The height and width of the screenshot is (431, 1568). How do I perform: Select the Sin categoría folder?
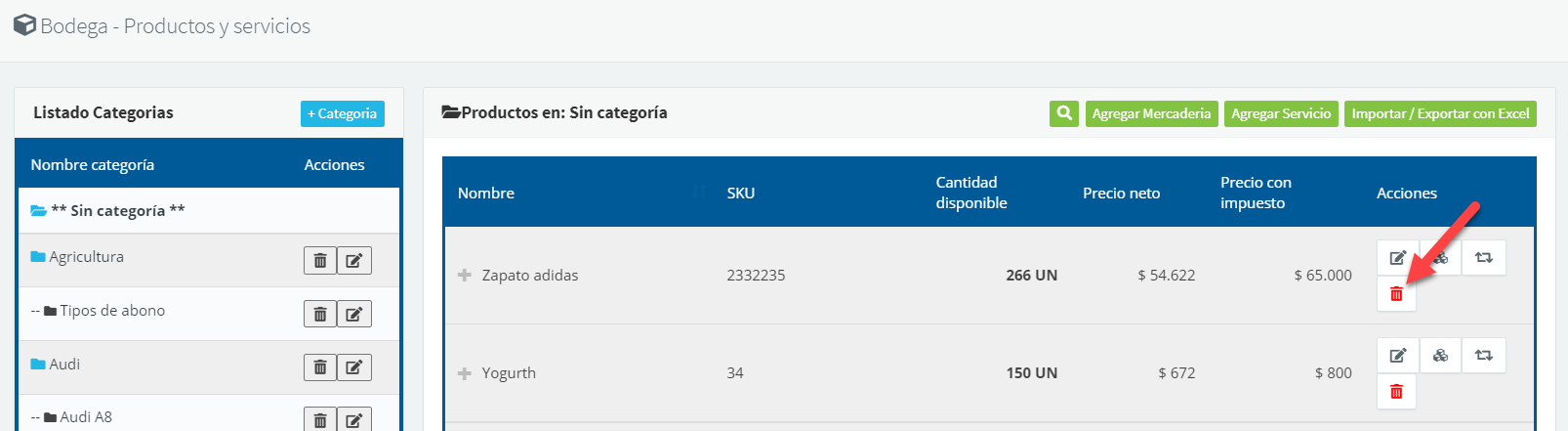(117, 211)
